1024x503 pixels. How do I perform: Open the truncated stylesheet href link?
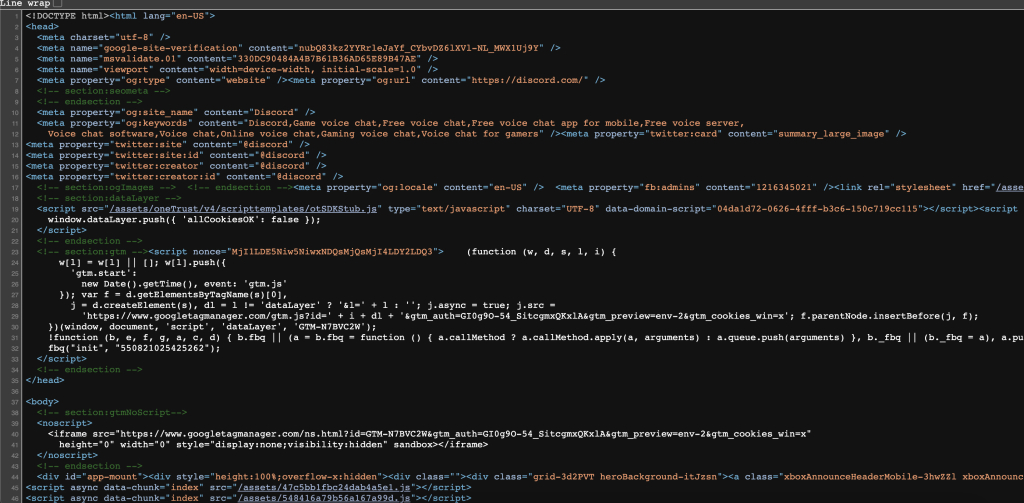pos(1010,187)
